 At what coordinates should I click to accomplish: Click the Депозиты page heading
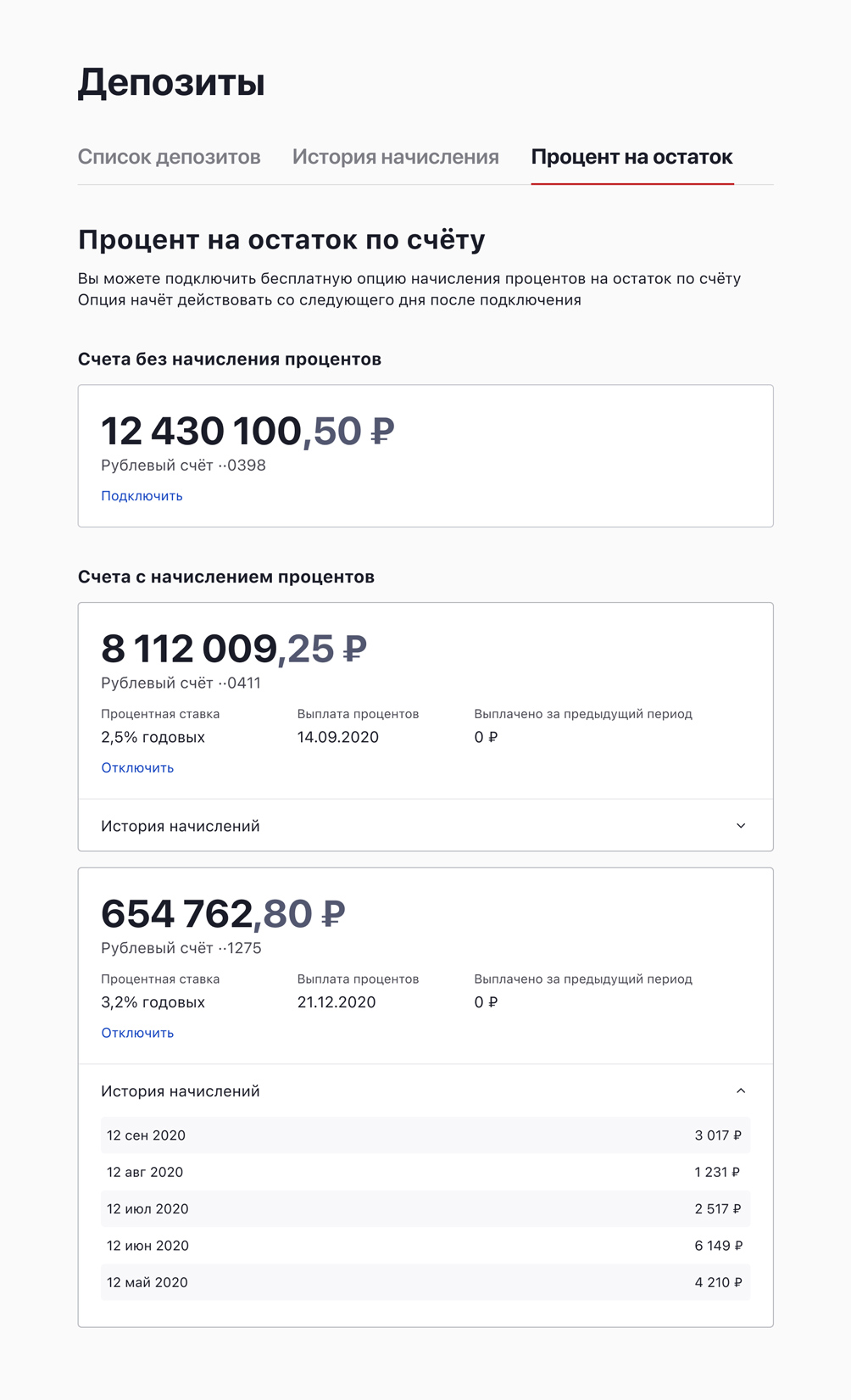point(171,82)
